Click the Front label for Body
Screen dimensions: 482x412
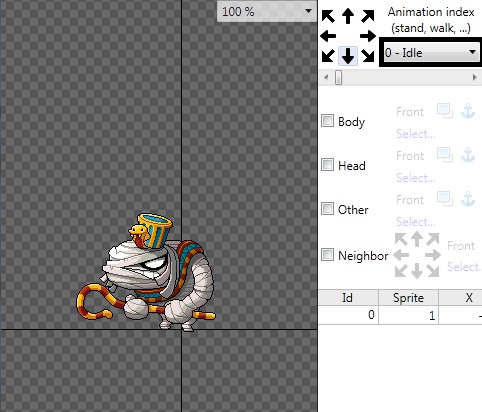(x=410, y=112)
